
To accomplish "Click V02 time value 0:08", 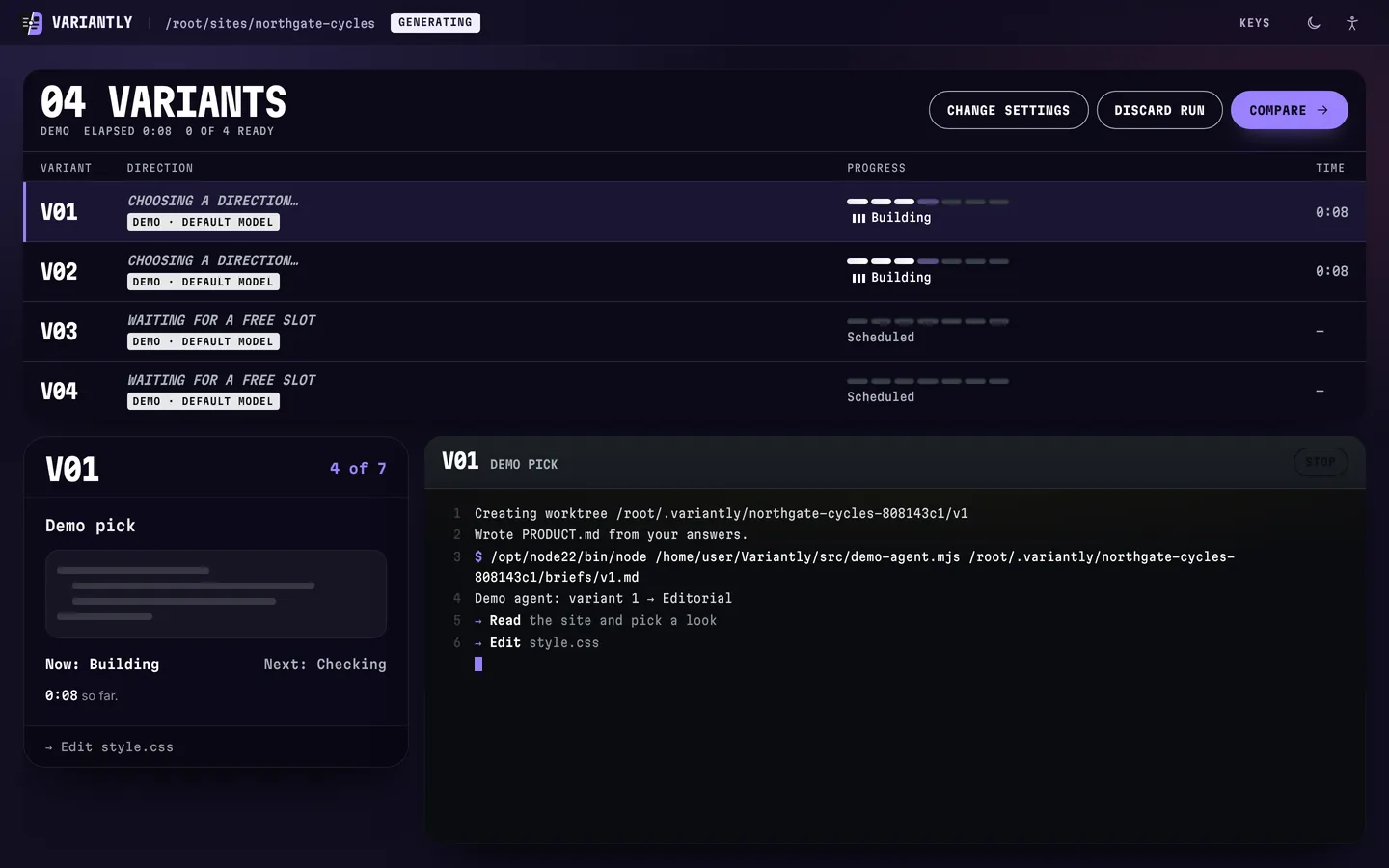I will coord(1332,271).
